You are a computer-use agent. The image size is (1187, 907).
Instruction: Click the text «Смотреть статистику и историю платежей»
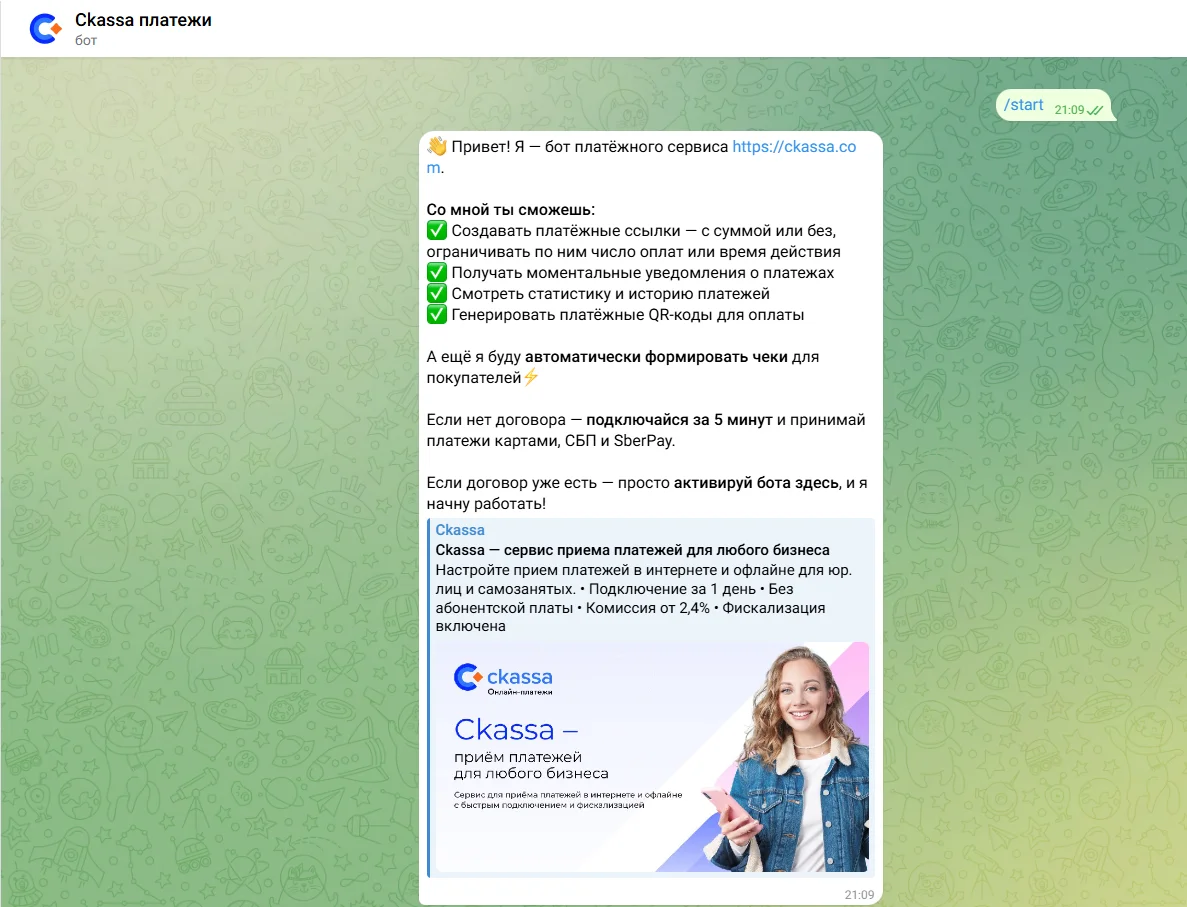[610, 294]
